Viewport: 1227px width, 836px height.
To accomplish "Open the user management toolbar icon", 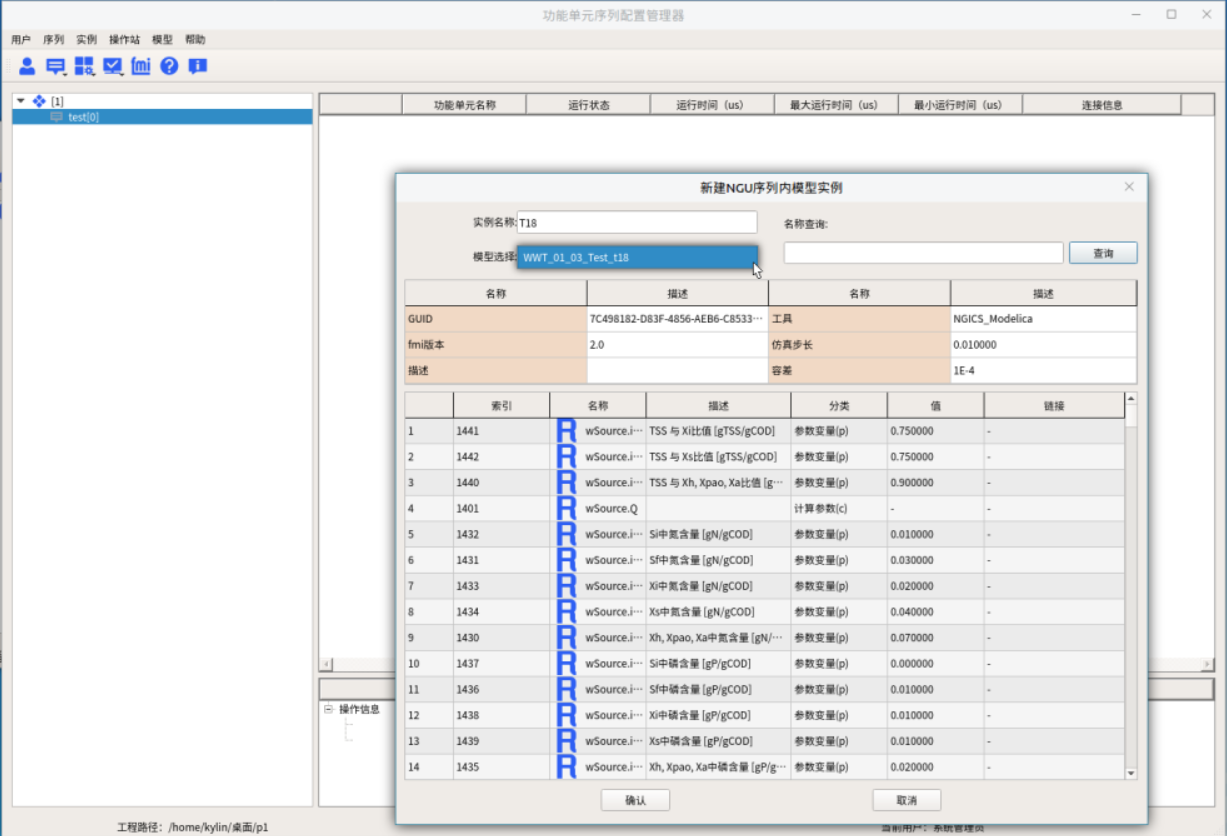I will pyautogui.click(x=27, y=66).
